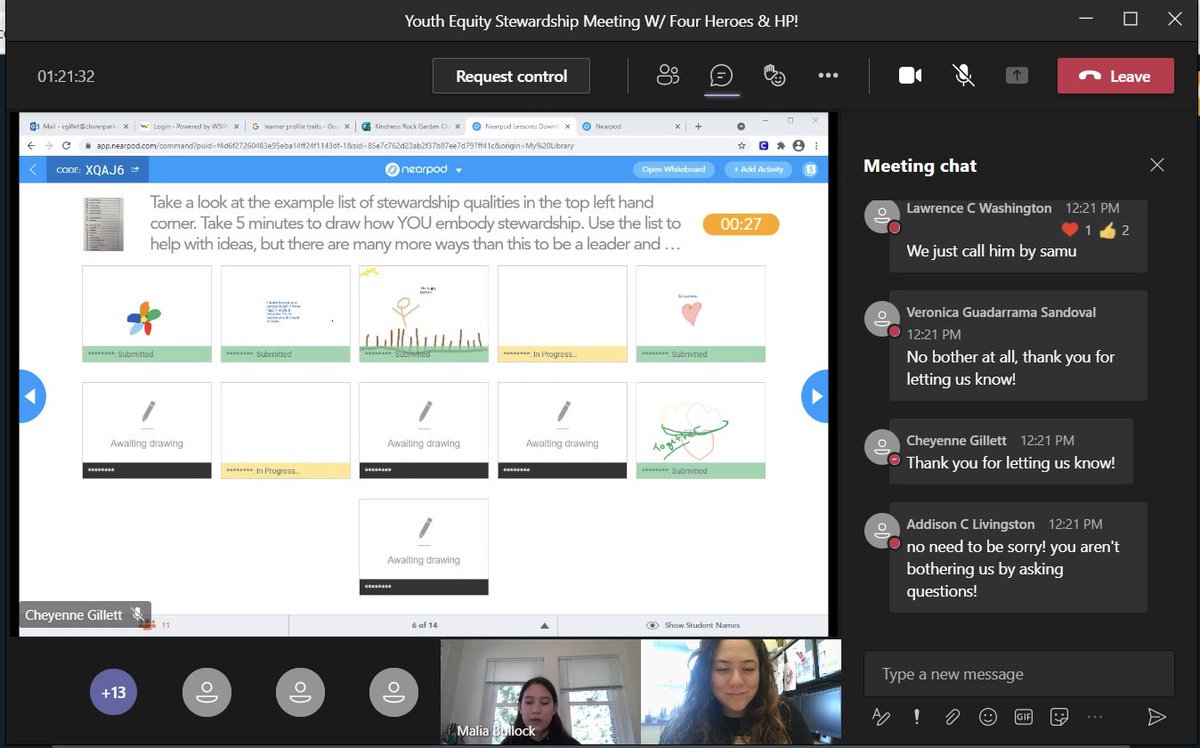1200x748 pixels.
Task: Click the thumbs up reaction on Lawrence's message
Action: [x=1107, y=230]
